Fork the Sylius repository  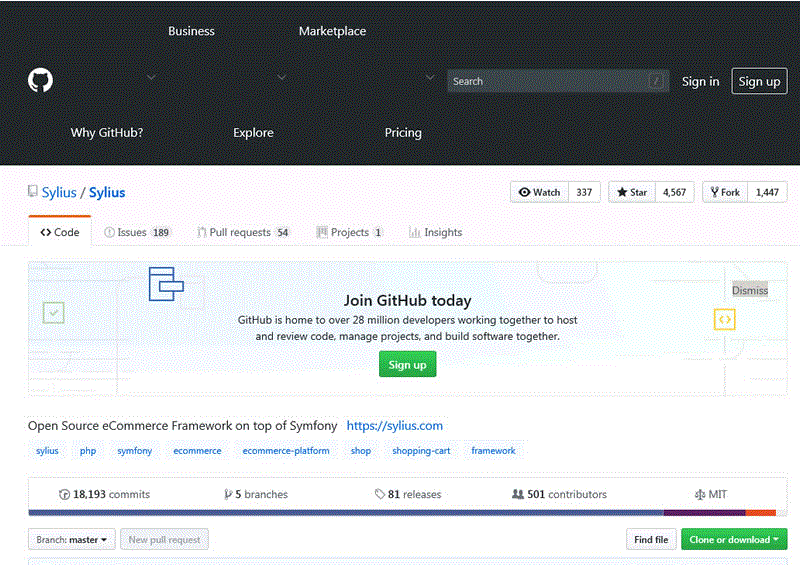click(x=724, y=192)
